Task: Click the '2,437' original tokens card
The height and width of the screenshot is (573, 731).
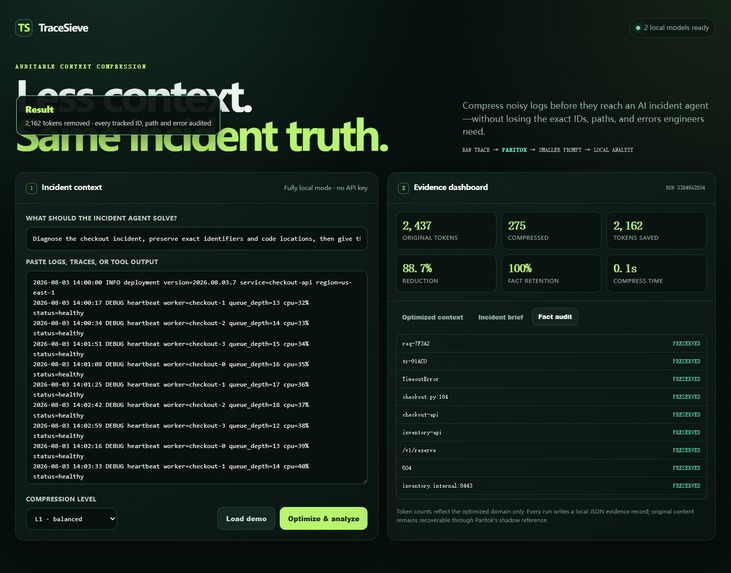Action: pyautogui.click(x=446, y=230)
